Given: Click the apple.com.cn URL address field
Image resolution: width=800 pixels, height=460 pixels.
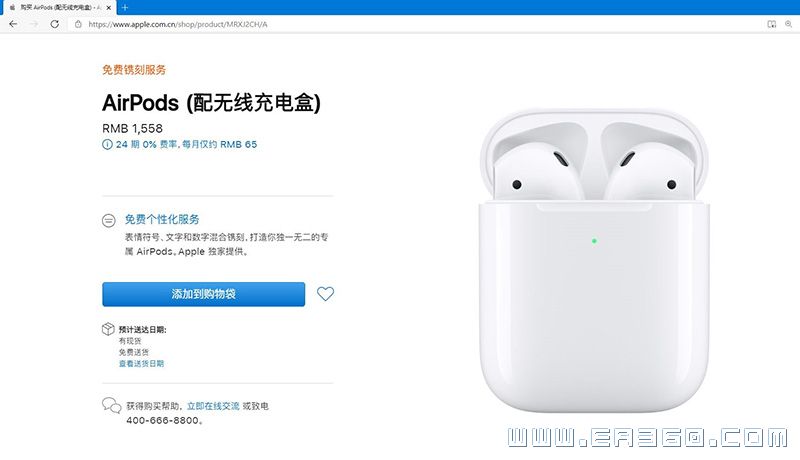Looking at the screenshot, I should (408, 24).
